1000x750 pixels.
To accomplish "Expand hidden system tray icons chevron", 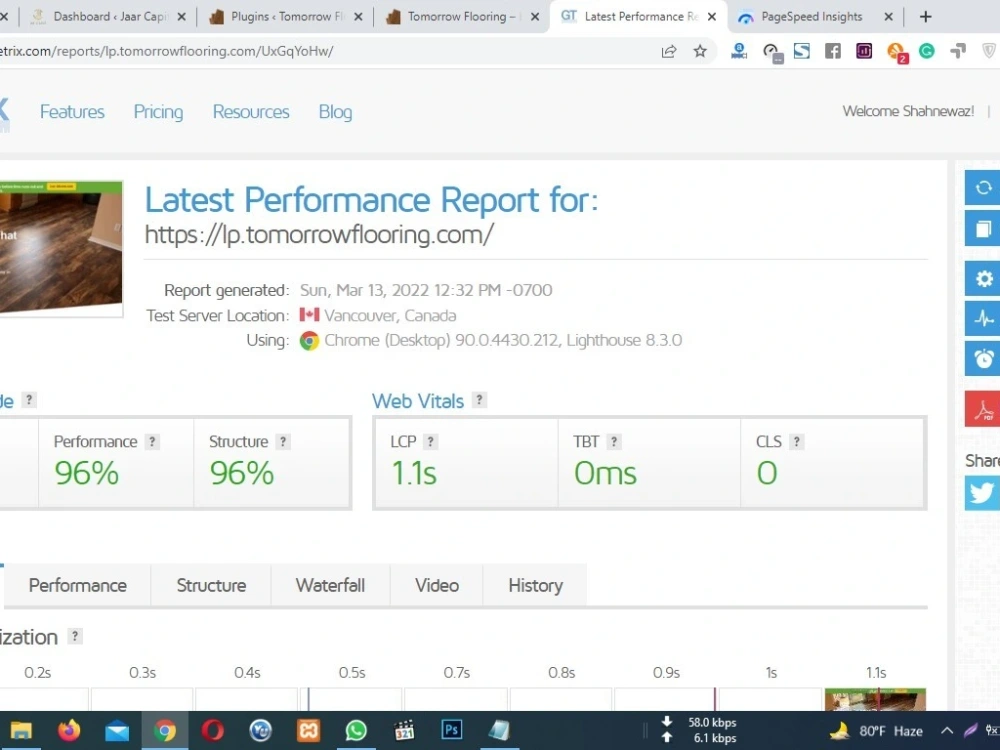I will pos(947,731).
